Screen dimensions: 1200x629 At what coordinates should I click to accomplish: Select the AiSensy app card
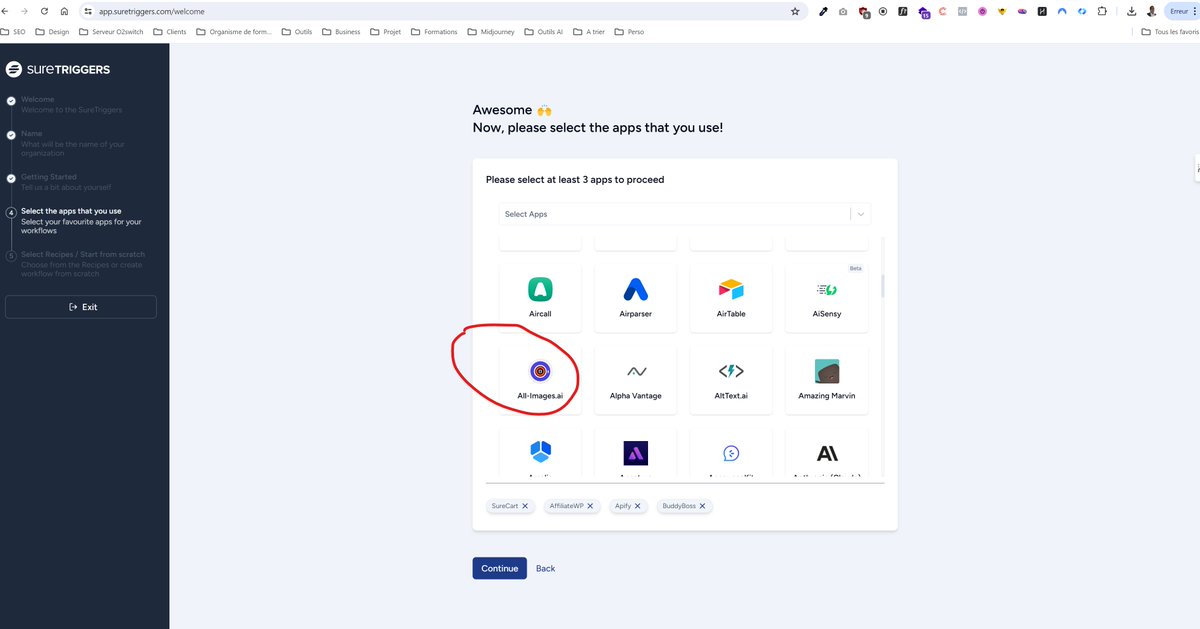[827, 297]
